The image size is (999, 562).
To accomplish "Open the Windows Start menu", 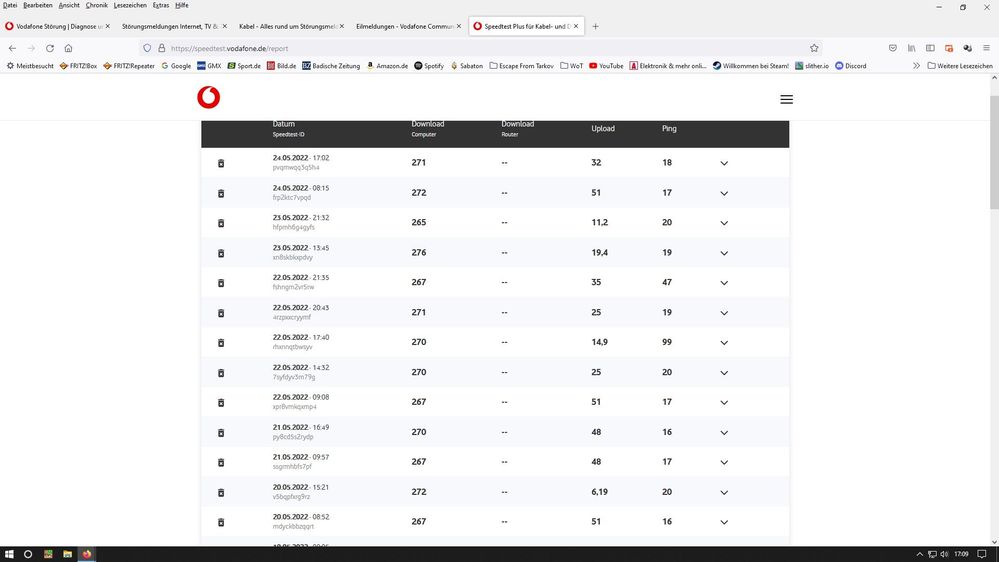I will coord(9,554).
